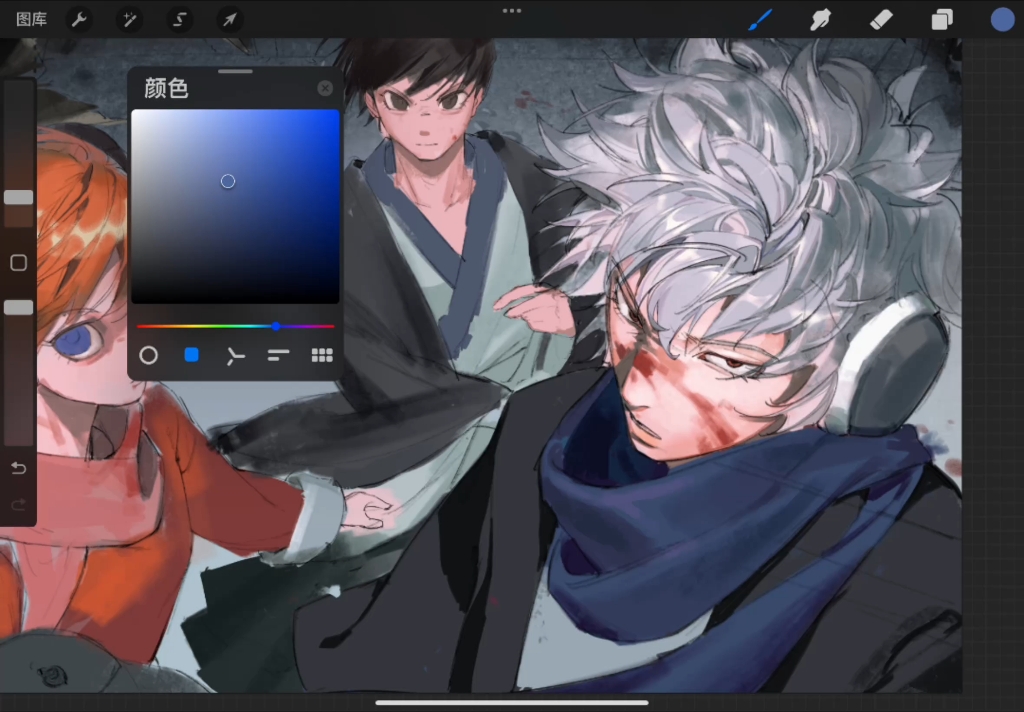Select the Transform arrow tool
Image resolution: width=1024 pixels, height=712 pixels.
[x=229, y=20]
